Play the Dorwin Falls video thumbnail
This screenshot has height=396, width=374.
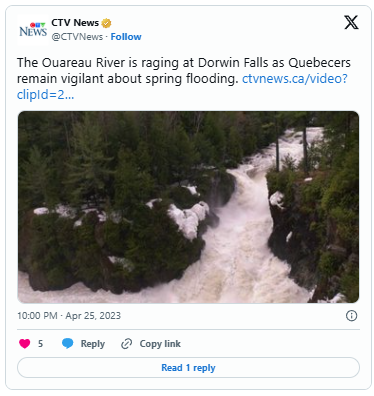click(x=188, y=207)
